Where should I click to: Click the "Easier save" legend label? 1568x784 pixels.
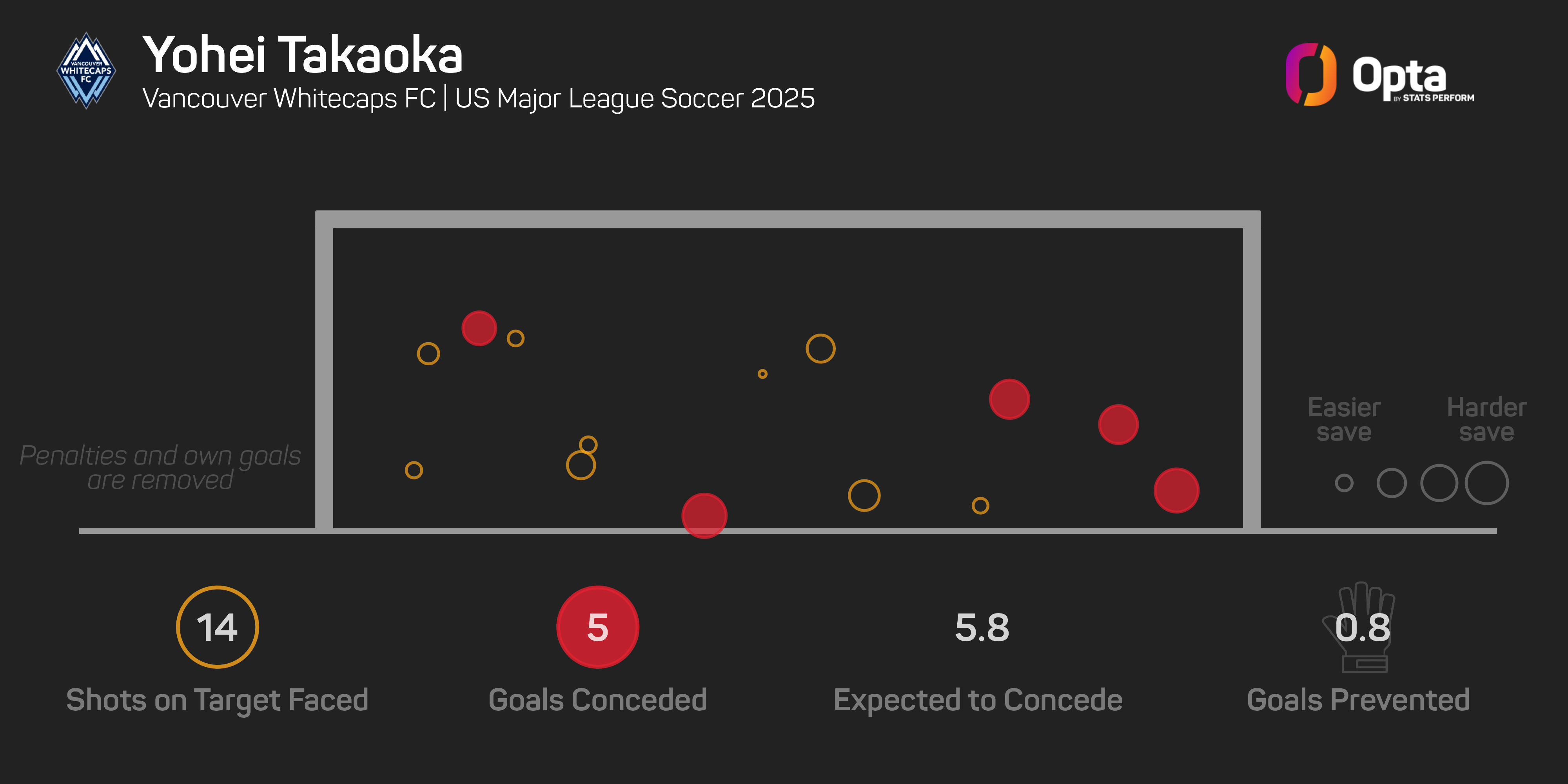[1344, 419]
